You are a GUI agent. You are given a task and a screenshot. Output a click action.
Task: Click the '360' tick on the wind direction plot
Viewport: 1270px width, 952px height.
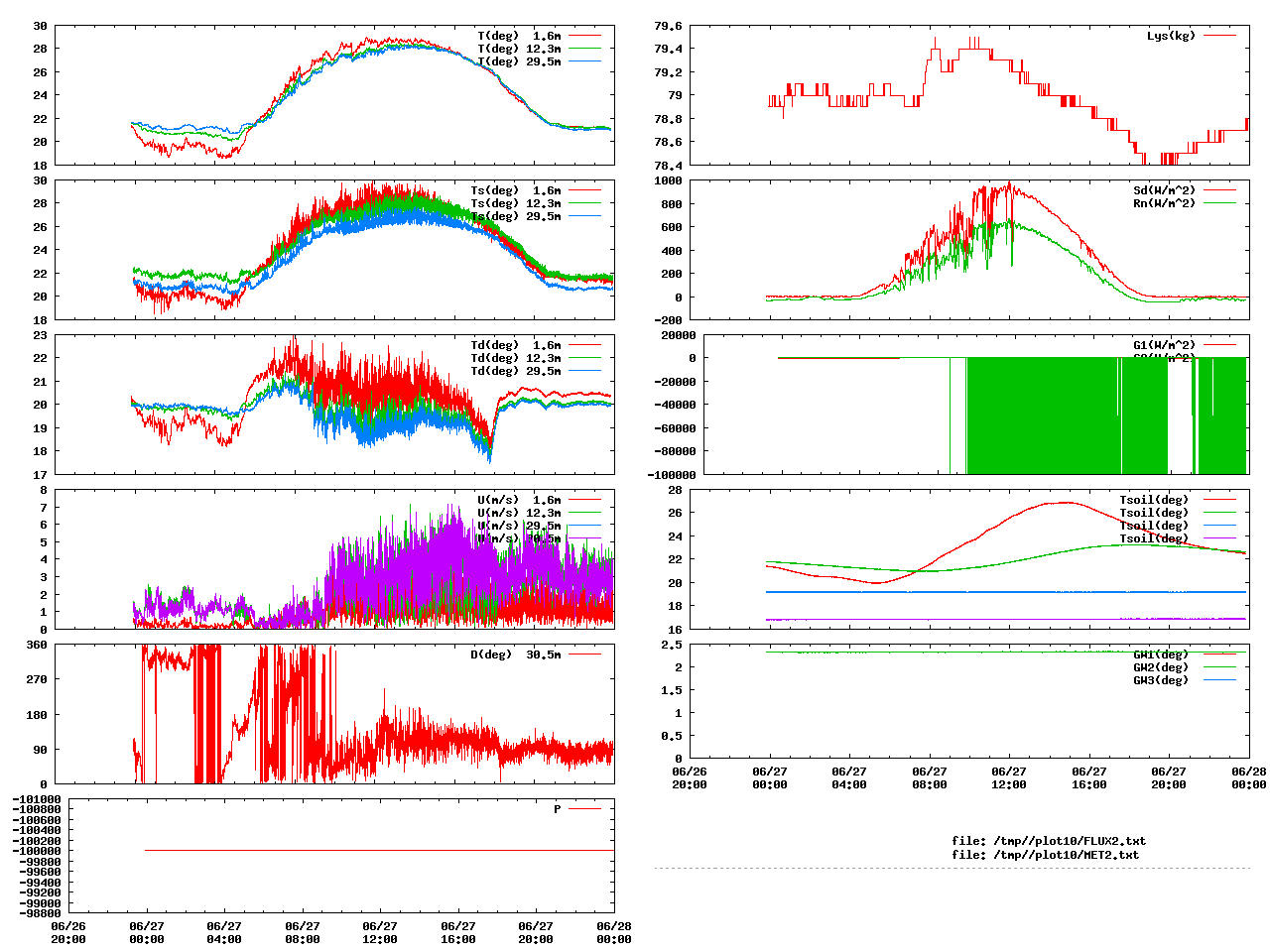tap(37, 645)
